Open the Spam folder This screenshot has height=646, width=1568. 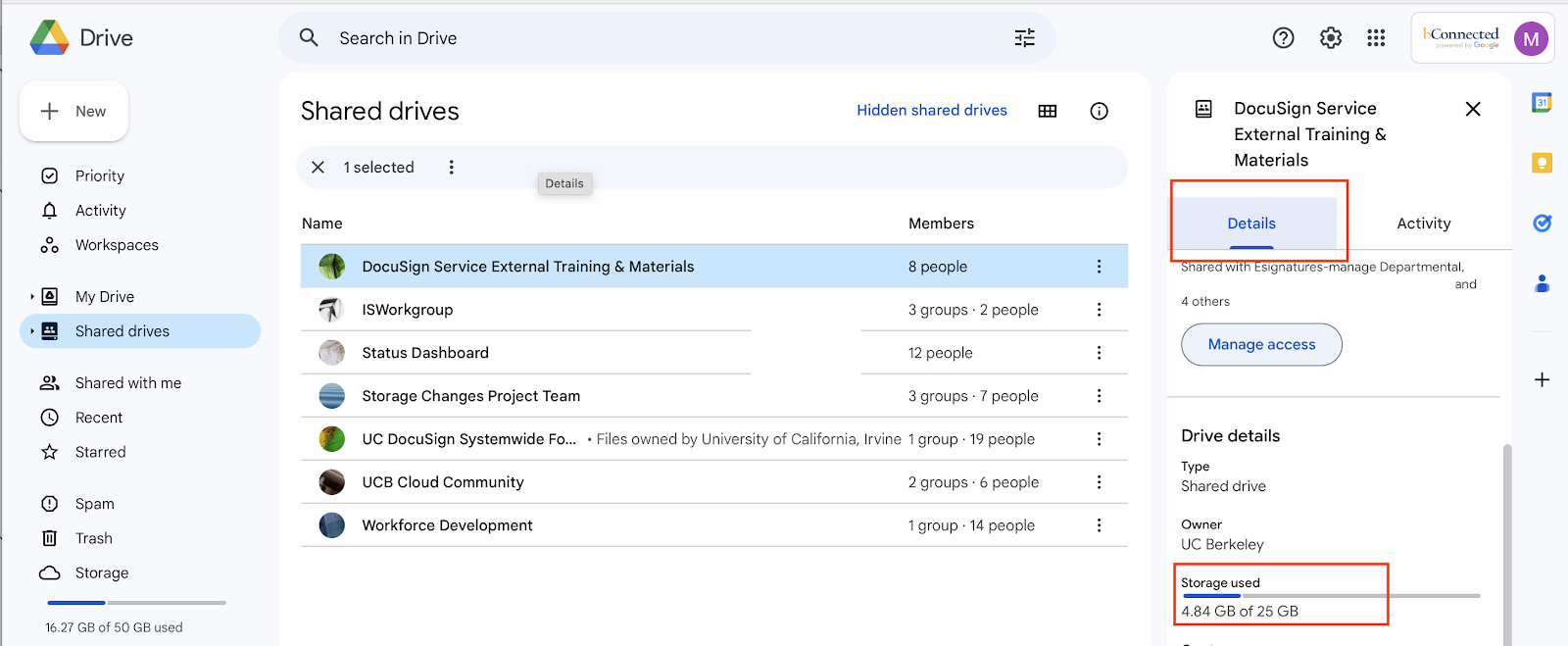click(94, 504)
